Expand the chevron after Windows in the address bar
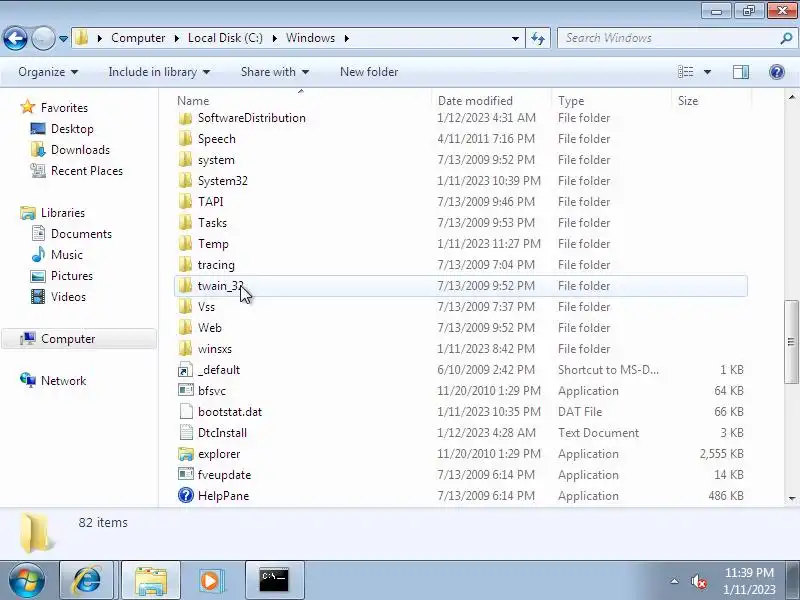This screenshot has height=600, width=800. click(x=347, y=38)
